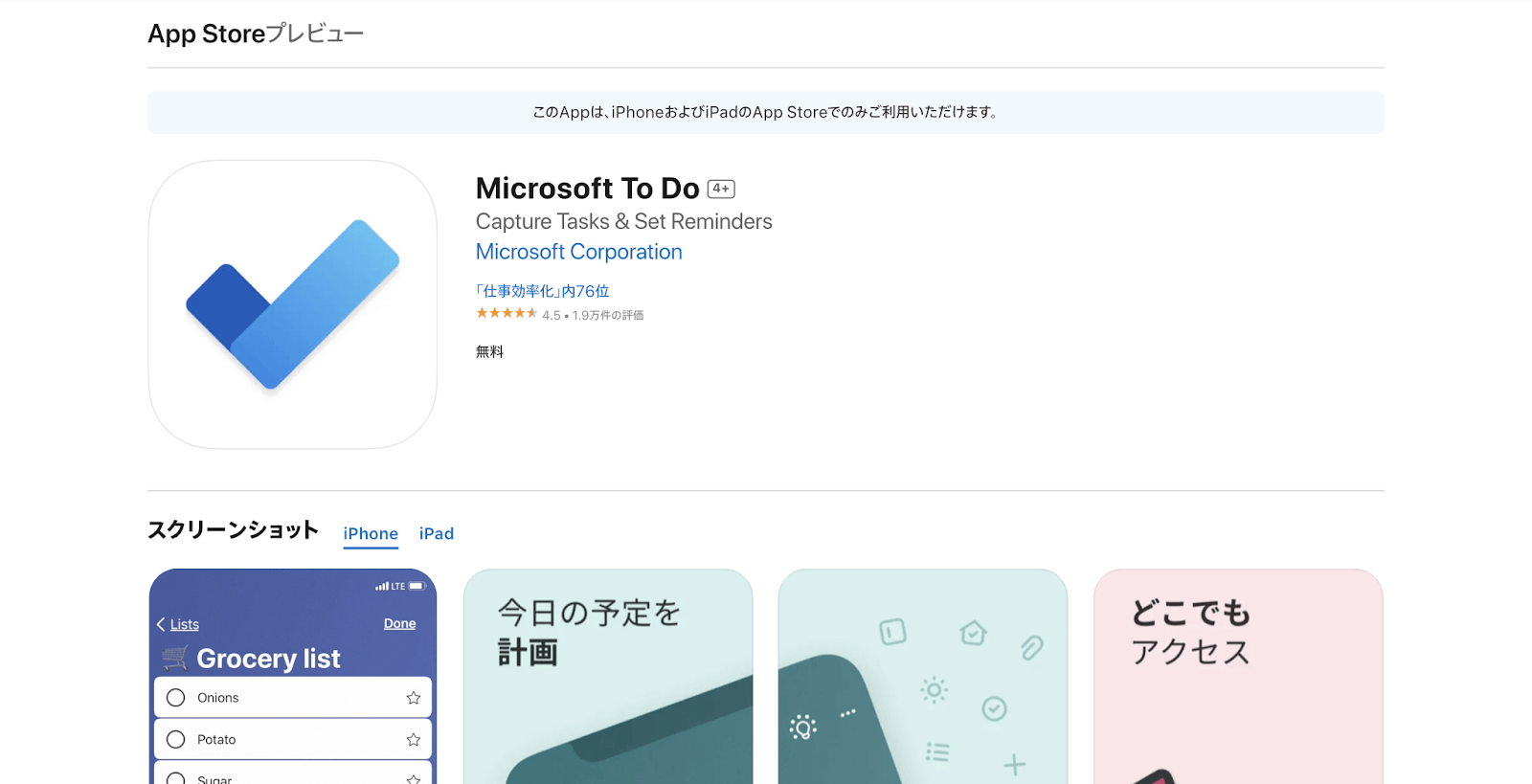
Task: Click the Lists back link in screenshot
Action: click(178, 624)
